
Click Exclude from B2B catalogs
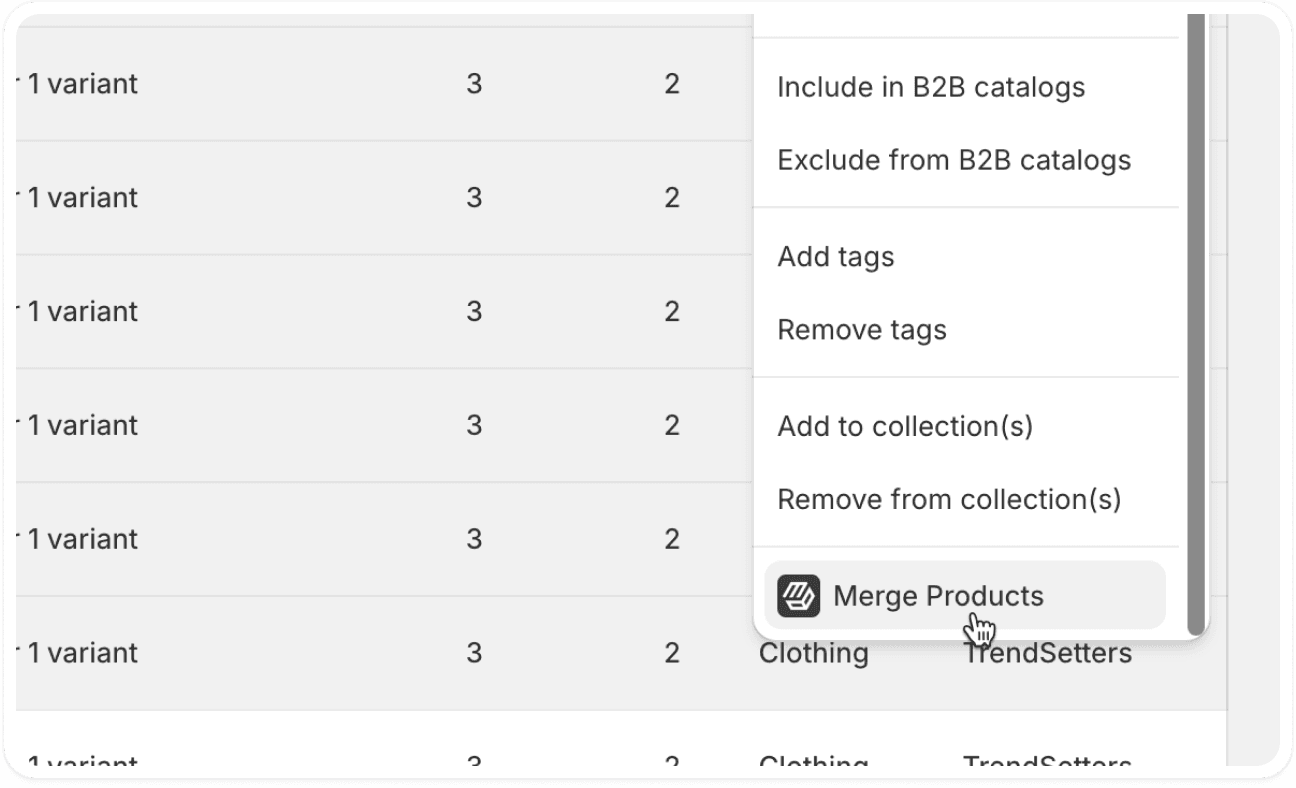coord(955,159)
